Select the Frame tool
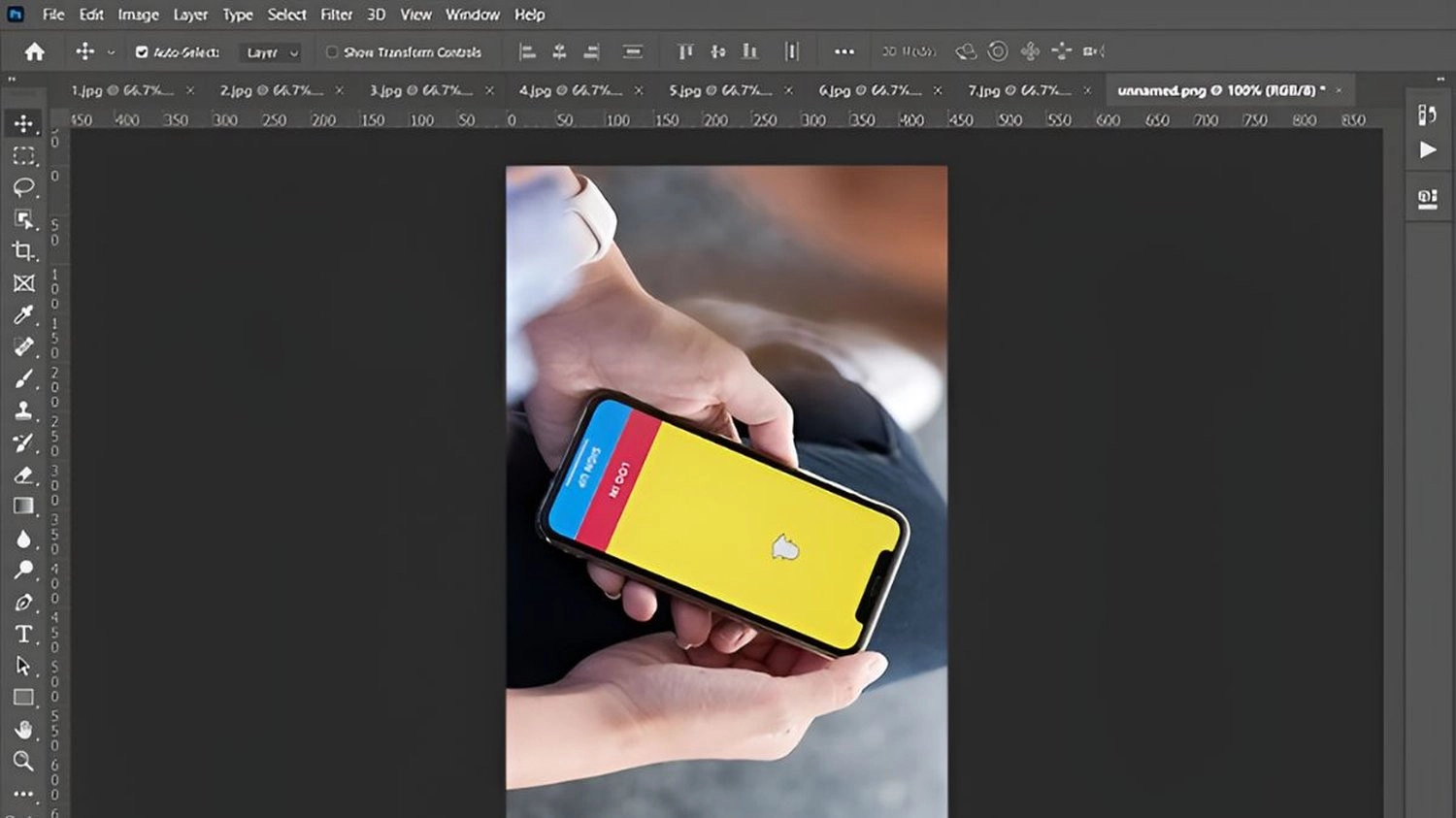This screenshot has height=818, width=1456. pyautogui.click(x=24, y=283)
